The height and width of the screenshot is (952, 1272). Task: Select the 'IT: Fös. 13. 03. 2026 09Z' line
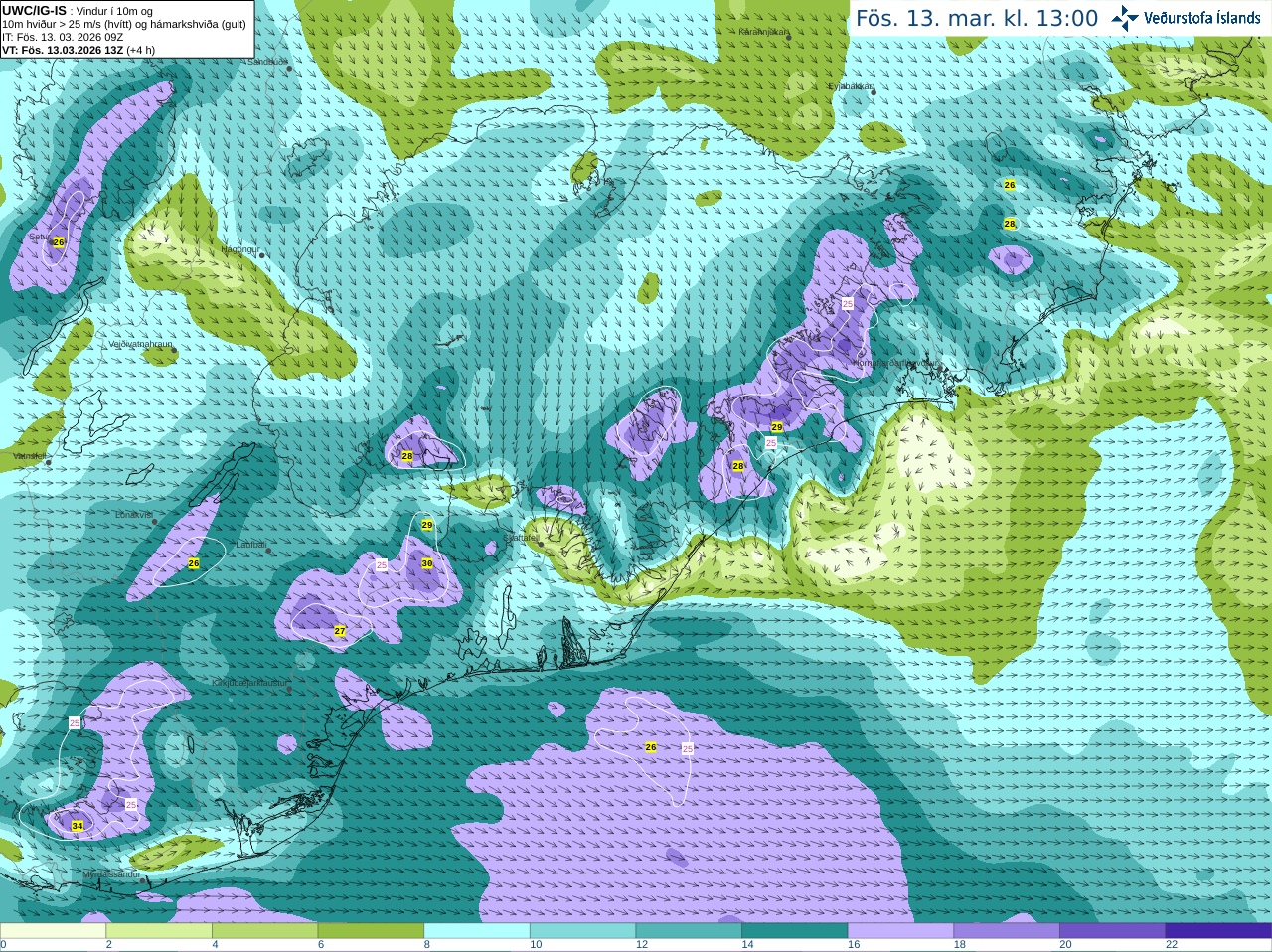[x=63, y=37]
